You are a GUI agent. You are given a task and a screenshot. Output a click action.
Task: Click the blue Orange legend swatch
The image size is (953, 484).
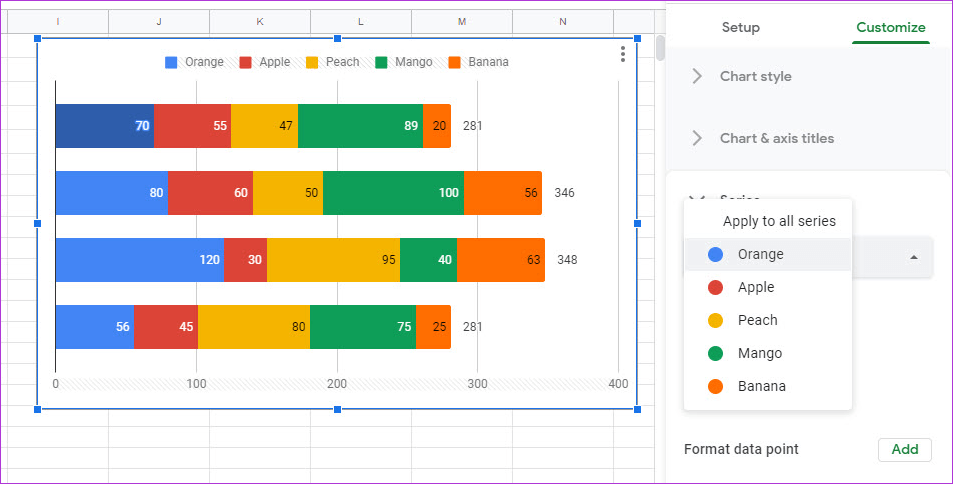pos(171,62)
